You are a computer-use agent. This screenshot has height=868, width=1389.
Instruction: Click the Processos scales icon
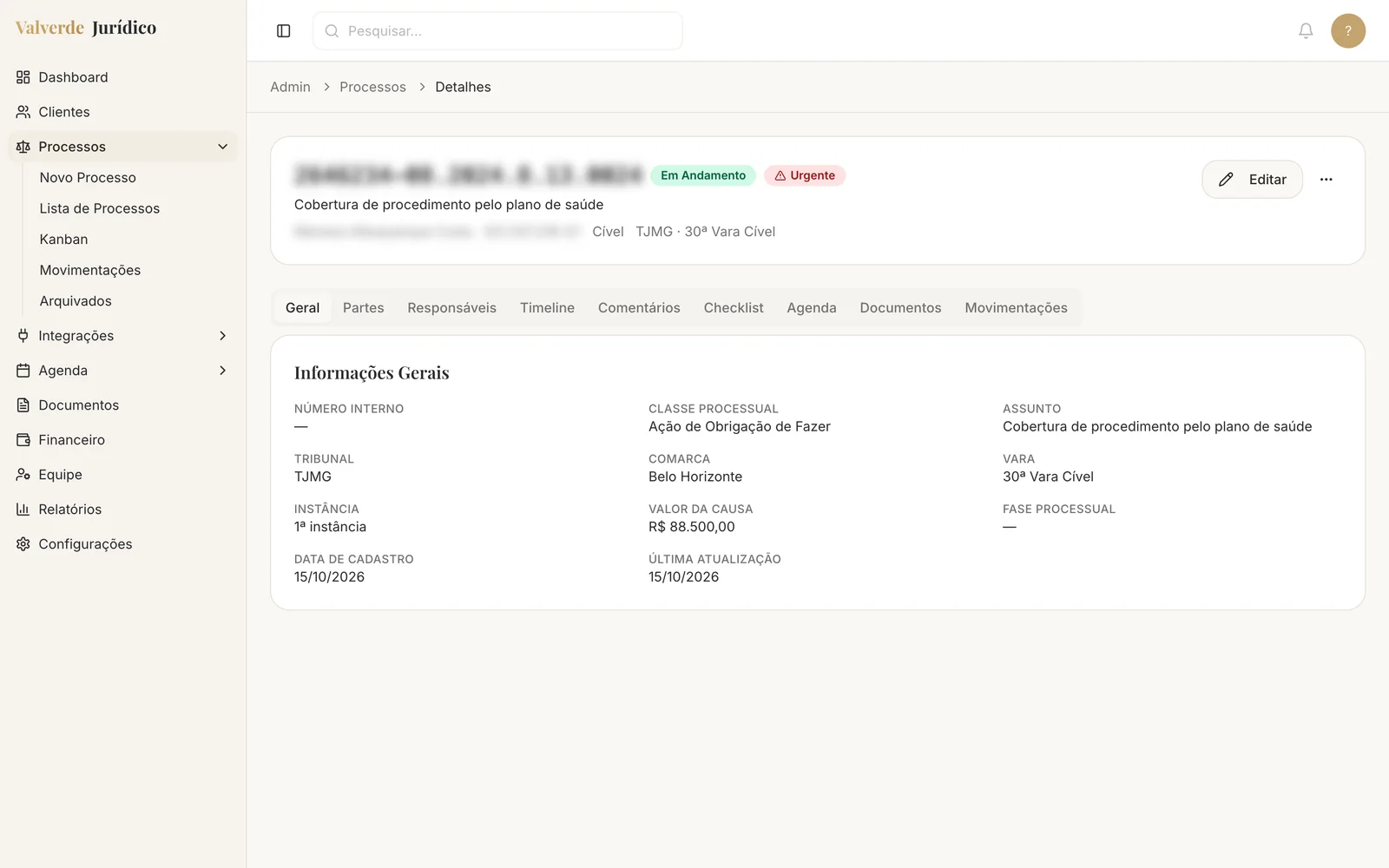pyautogui.click(x=23, y=147)
